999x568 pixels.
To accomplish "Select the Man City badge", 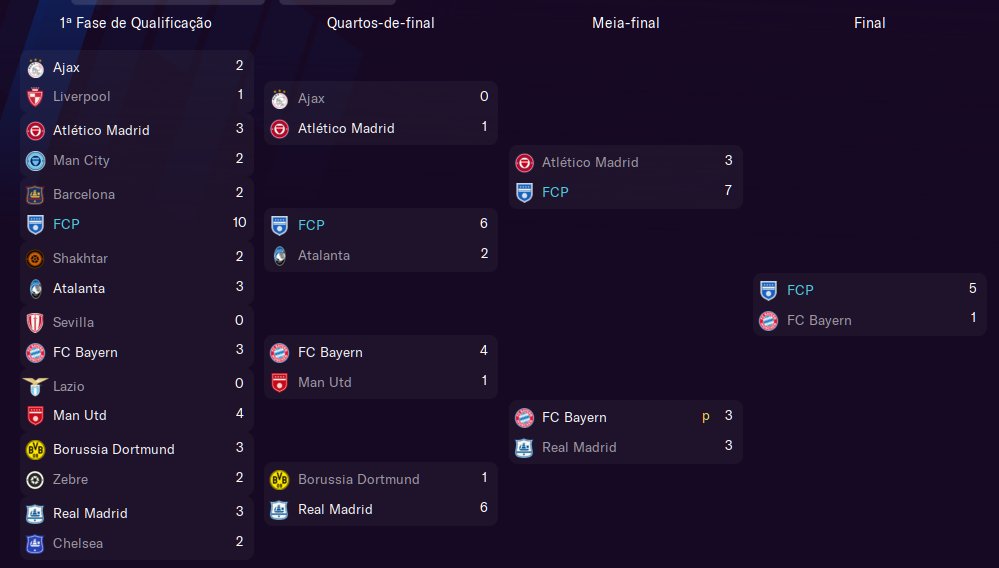I will (x=35, y=161).
